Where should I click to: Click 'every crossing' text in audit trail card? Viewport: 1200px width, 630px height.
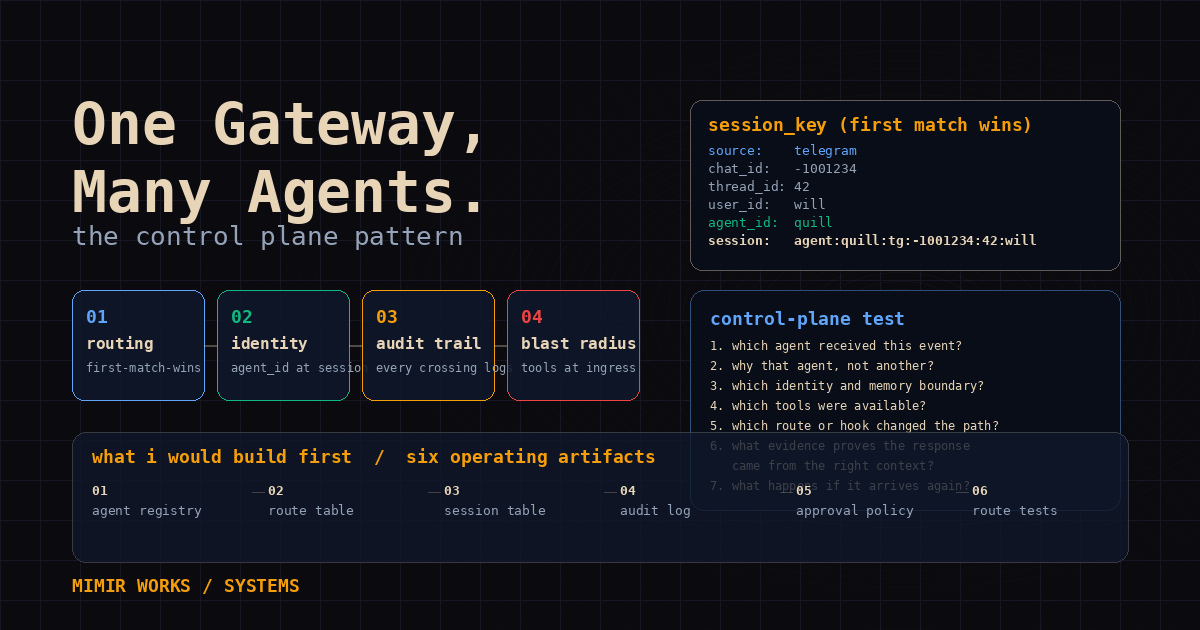[426, 368]
